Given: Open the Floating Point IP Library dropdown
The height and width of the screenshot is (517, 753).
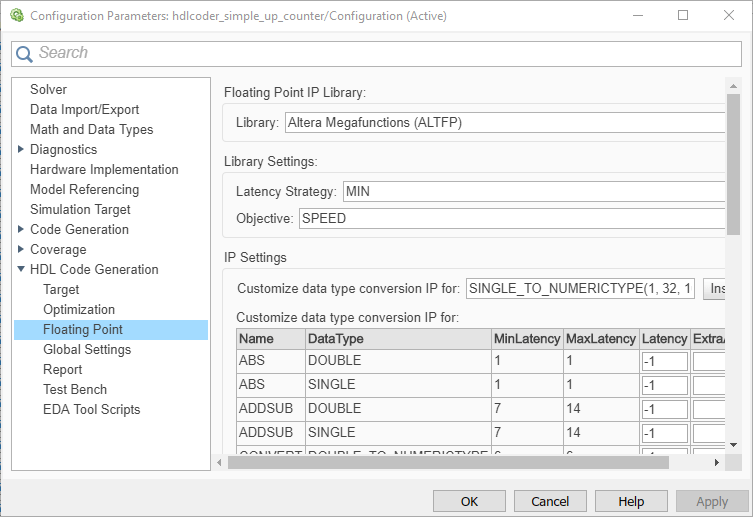Looking at the screenshot, I should 504,122.
